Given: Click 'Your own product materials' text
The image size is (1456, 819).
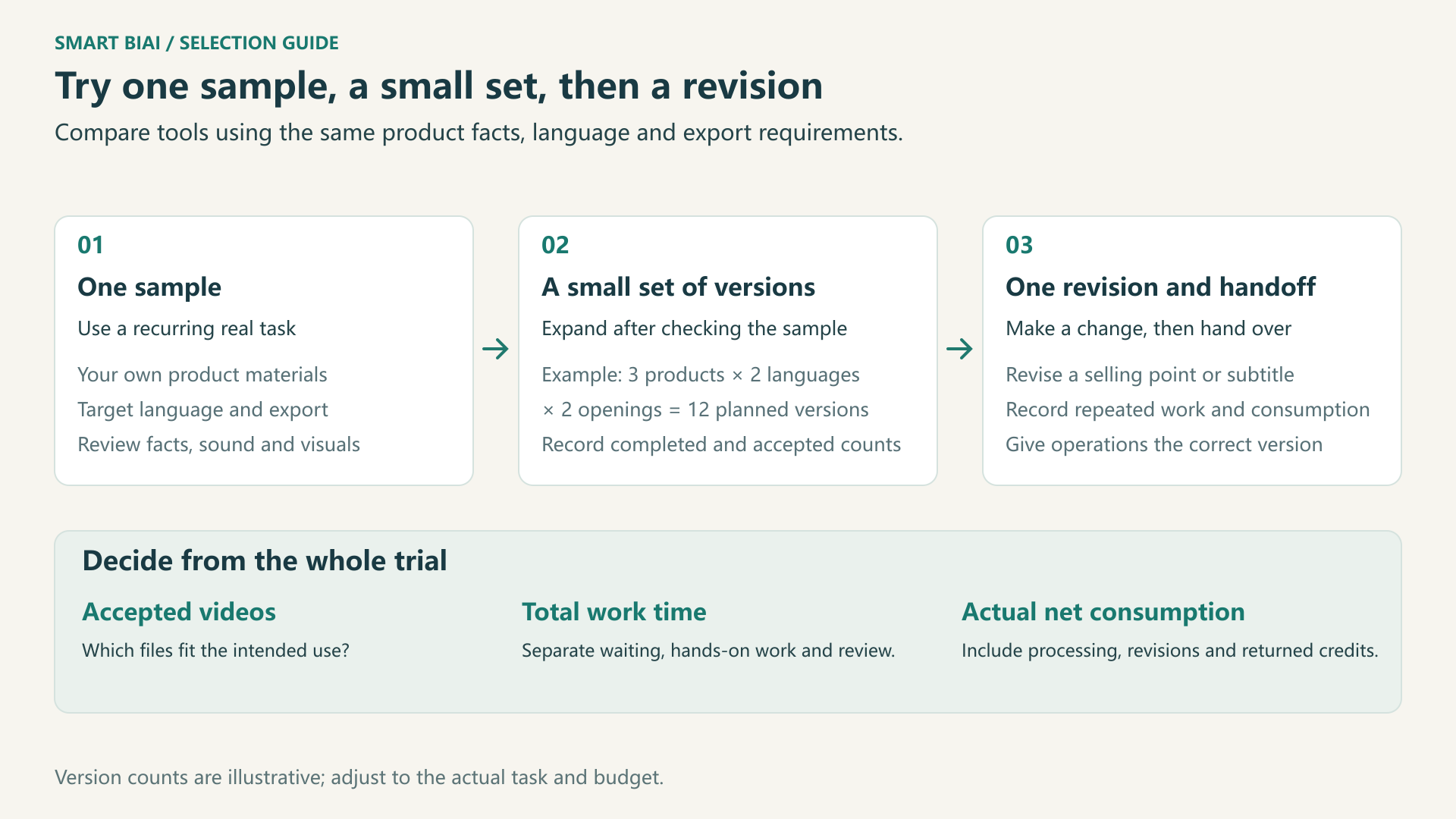Looking at the screenshot, I should (202, 375).
